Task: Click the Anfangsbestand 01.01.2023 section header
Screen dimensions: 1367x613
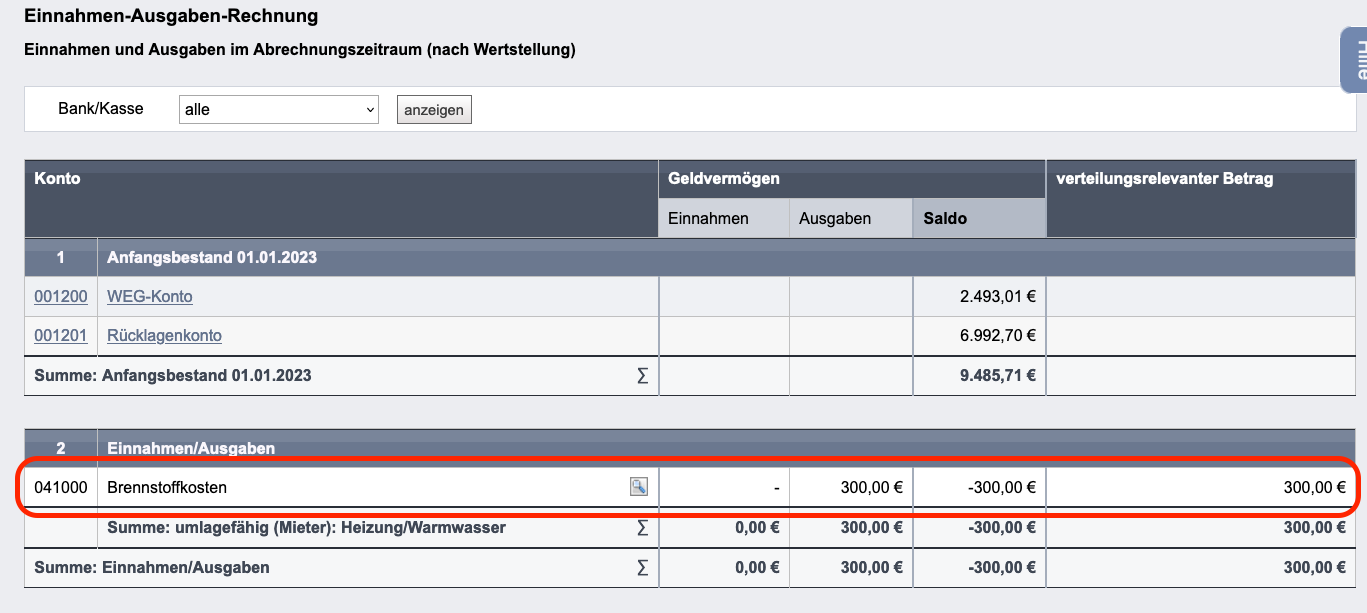Action: 212,257
